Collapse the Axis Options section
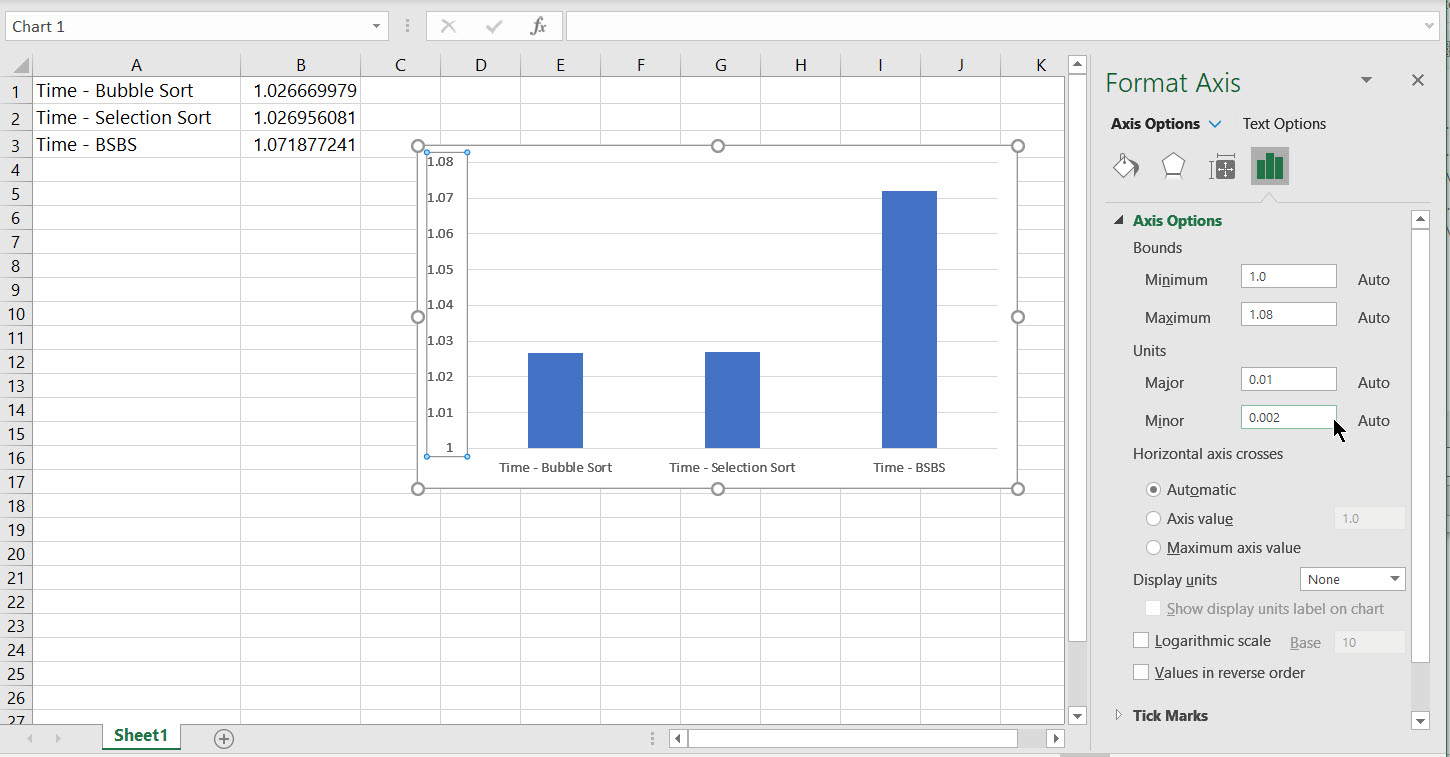The image size is (1450, 757). click(1119, 221)
